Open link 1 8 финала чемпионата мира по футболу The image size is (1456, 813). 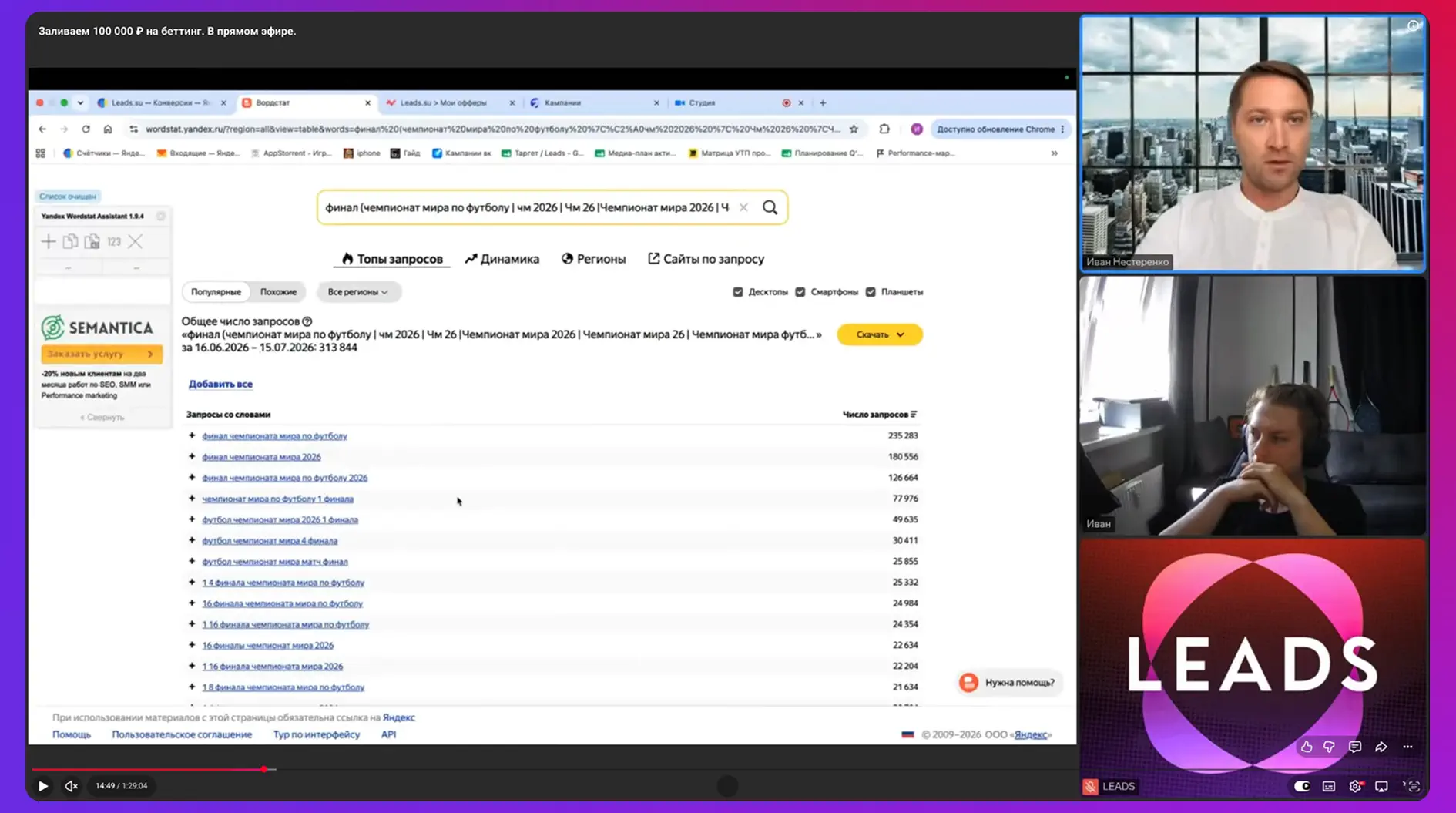pyautogui.click(x=283, y=687)
